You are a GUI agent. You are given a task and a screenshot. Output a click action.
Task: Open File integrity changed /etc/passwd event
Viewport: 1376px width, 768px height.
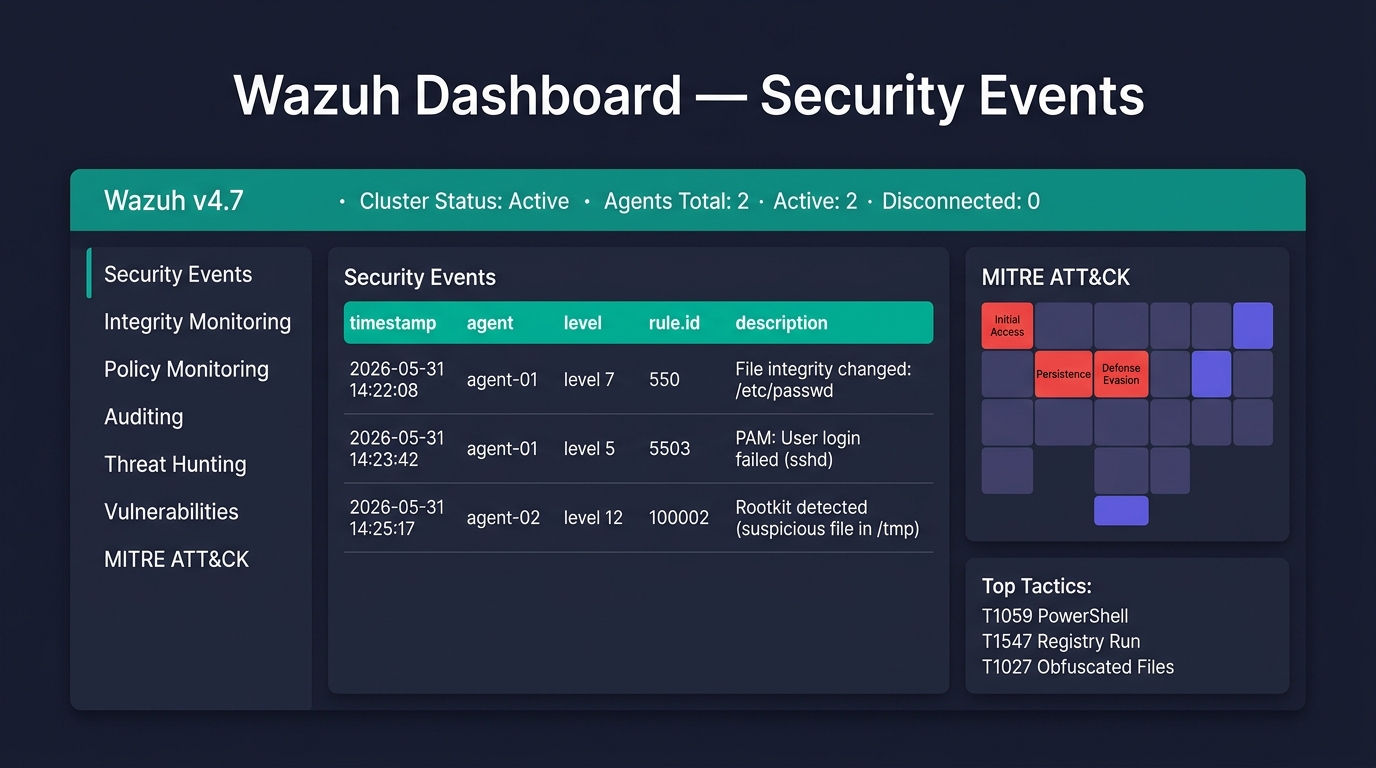pyautogui.click(x=823, y=380)
